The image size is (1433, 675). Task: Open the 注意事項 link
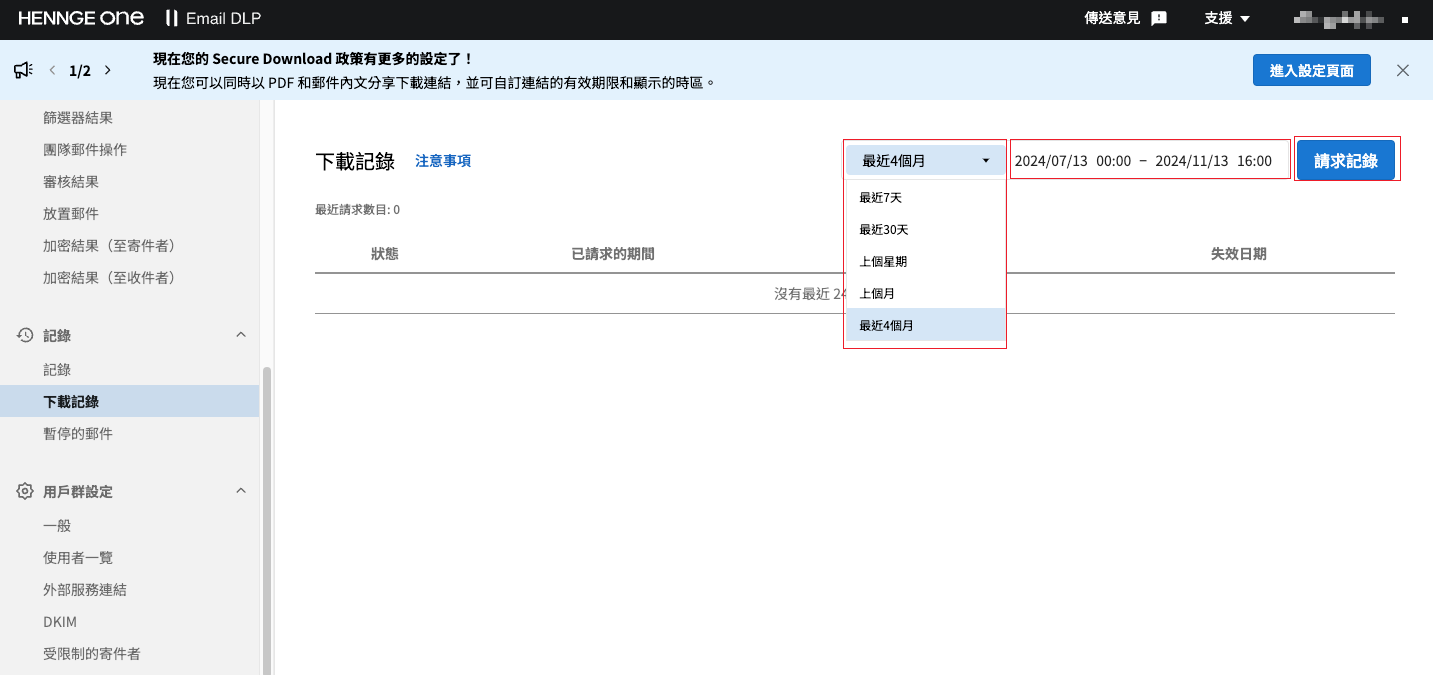[x=443, y=161]
